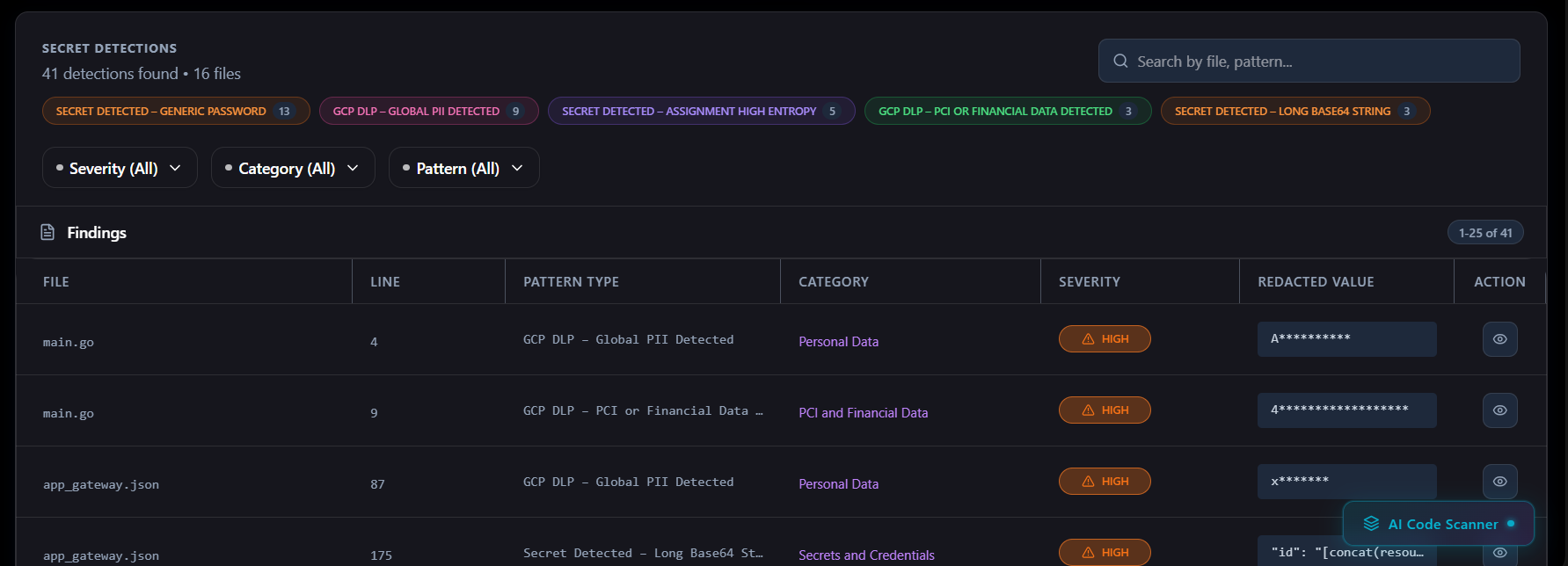The width and height of the screenshot is (1568, 566).
Task: Open the Category (All) dropdown
Action: pyautogui.click(x=293, y=168)
